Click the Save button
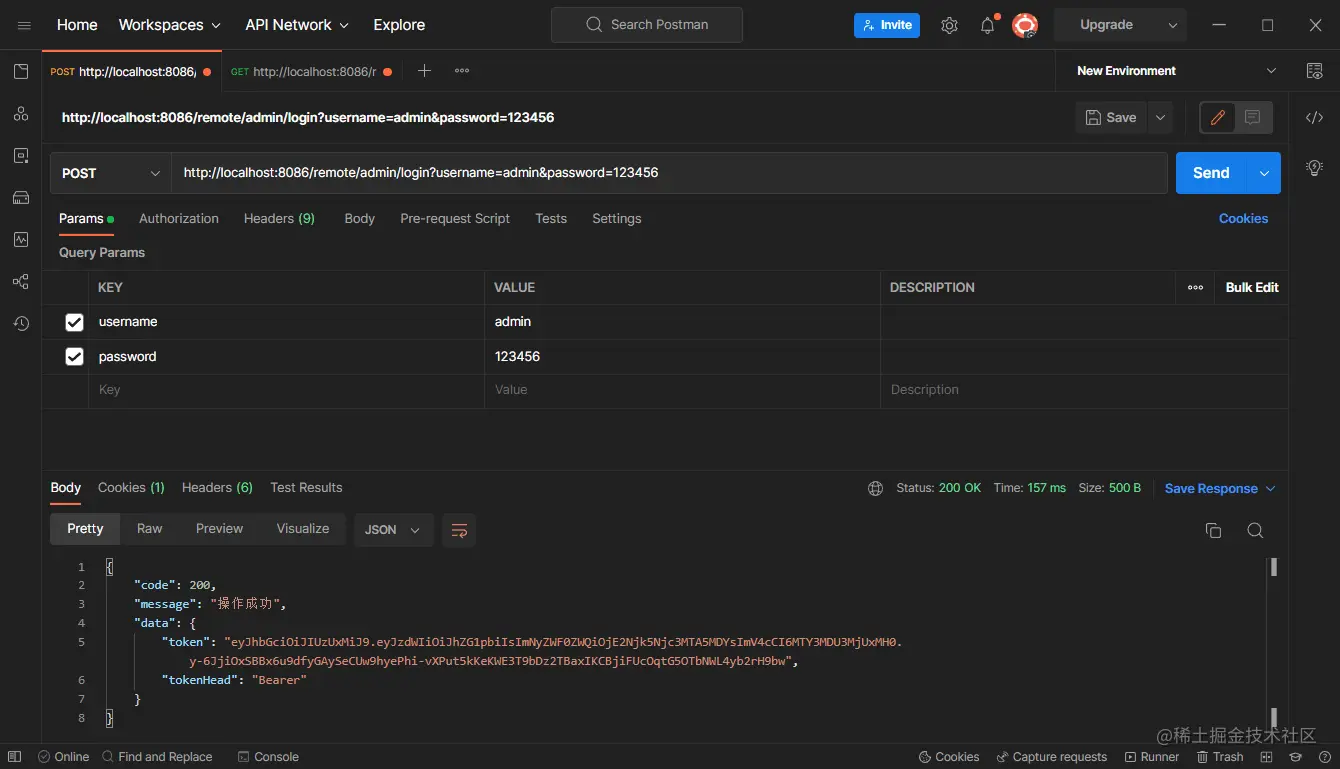 pyautogui.click(x=1112, y=117)
